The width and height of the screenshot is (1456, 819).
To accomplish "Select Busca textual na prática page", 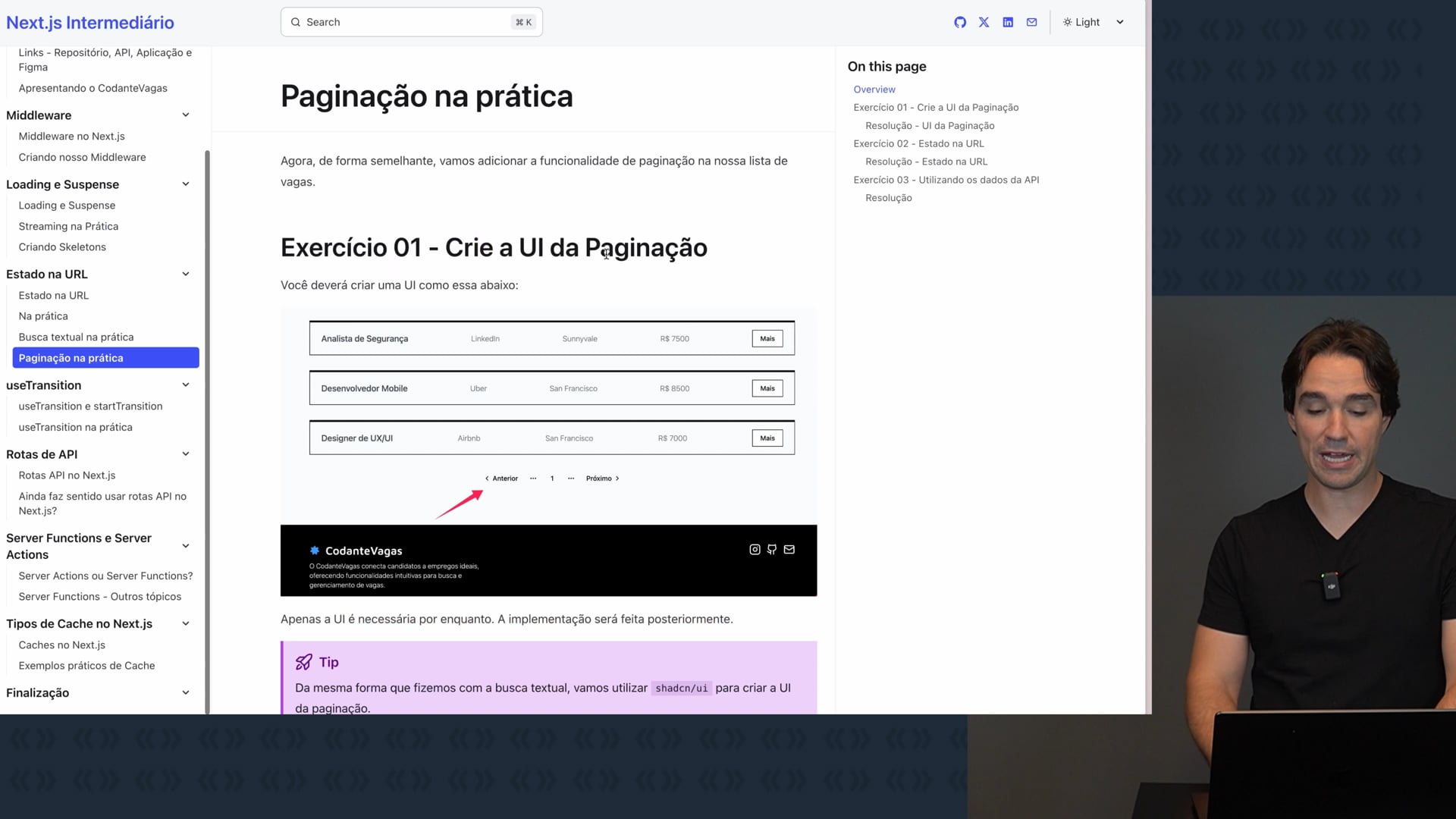I will coord(76,337).
